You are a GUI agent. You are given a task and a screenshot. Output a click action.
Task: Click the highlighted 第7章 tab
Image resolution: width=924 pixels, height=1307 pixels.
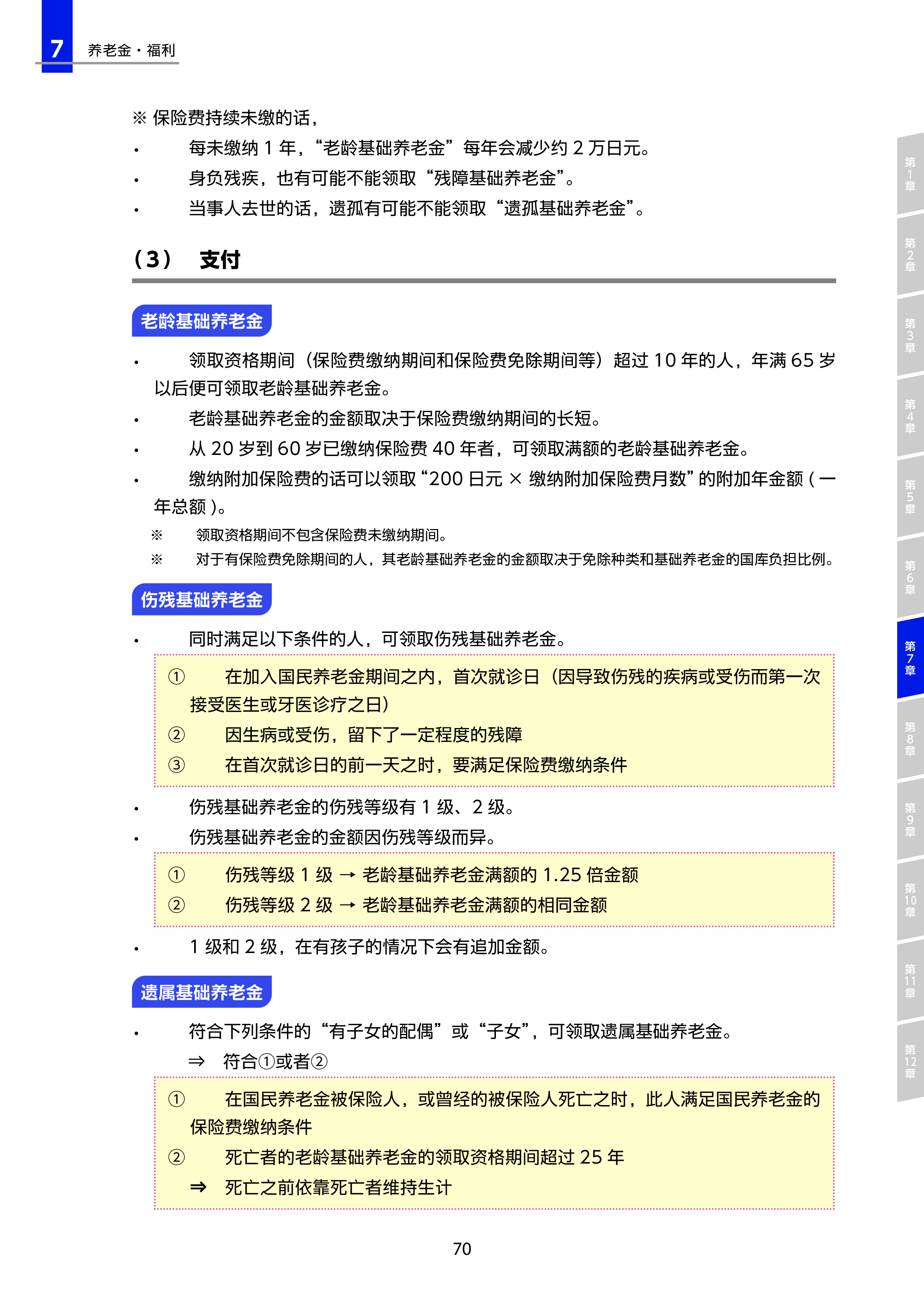(910, 659)
